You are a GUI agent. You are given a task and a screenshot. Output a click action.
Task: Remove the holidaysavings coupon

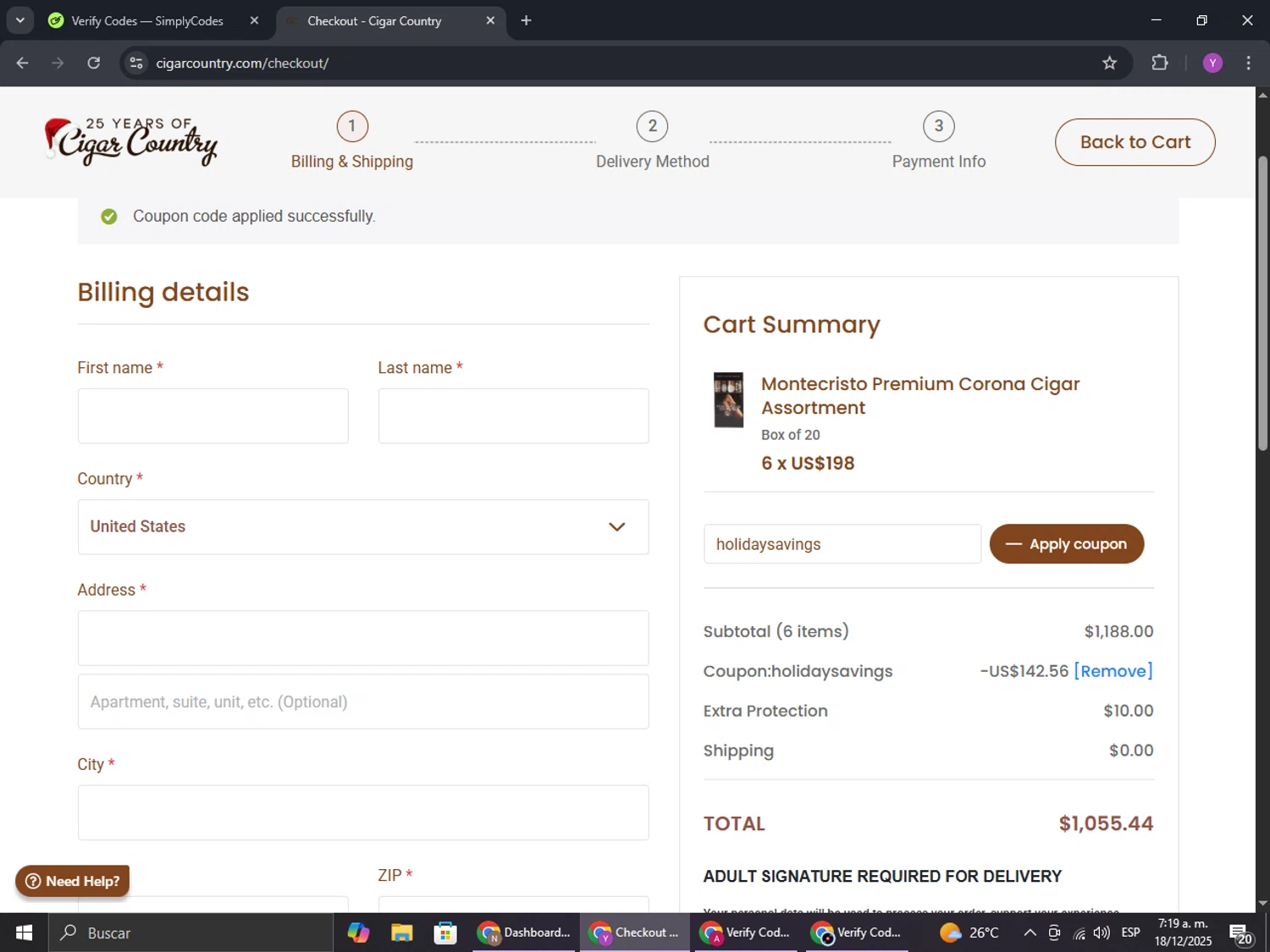click(1113, 671)
